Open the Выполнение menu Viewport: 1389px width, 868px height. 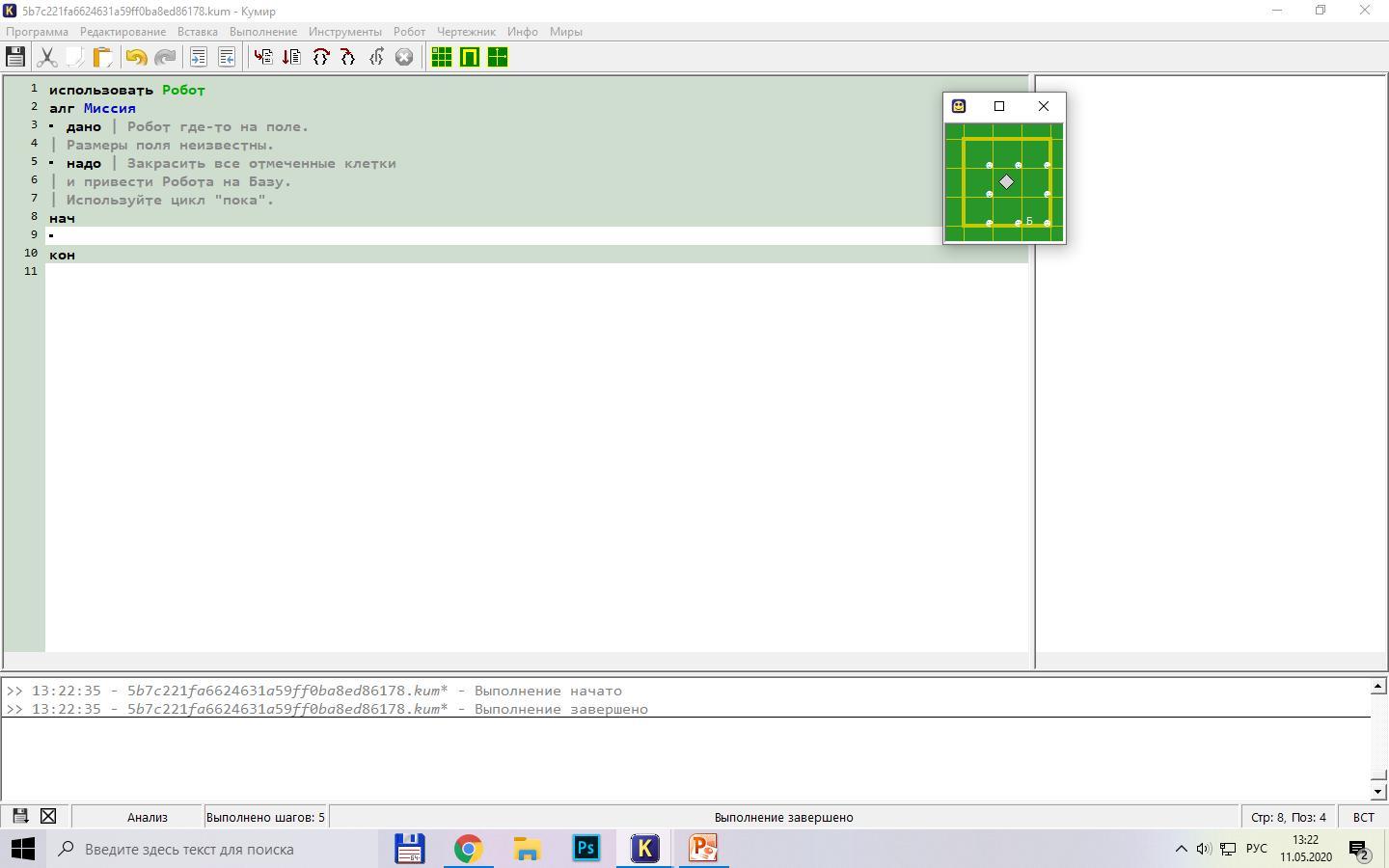point(262,32)
